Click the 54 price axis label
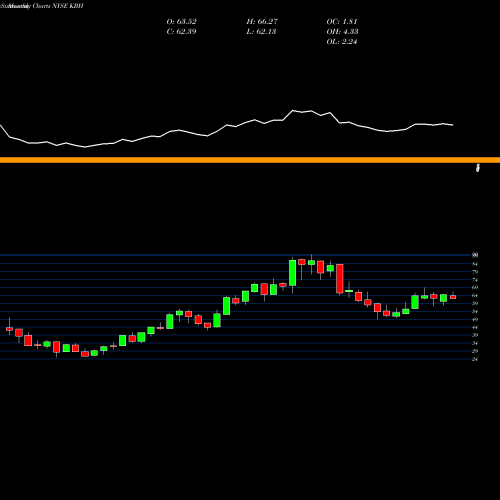This screenshot has width=500, height=500. tap(475, 311)
